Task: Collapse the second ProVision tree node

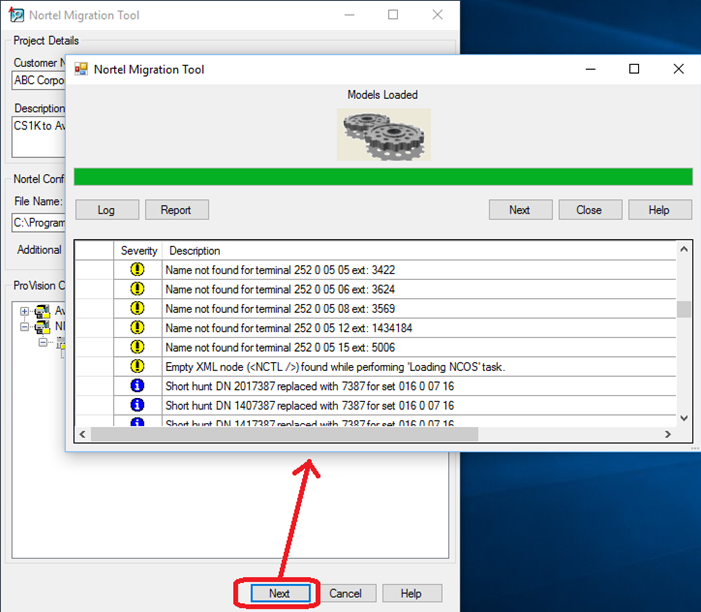Action: [25, 327]
